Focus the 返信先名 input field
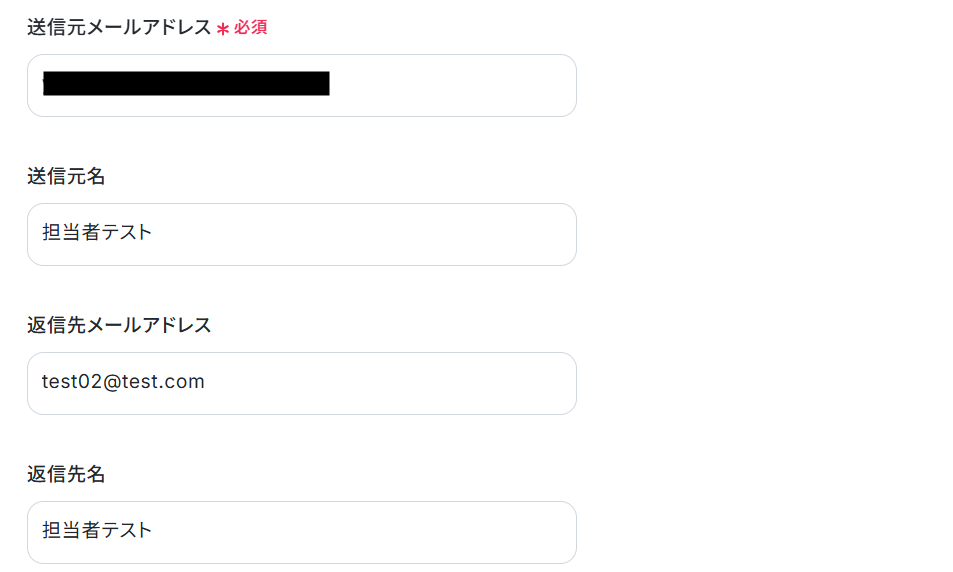The image size is (953, 572). [x=301, y=532]
